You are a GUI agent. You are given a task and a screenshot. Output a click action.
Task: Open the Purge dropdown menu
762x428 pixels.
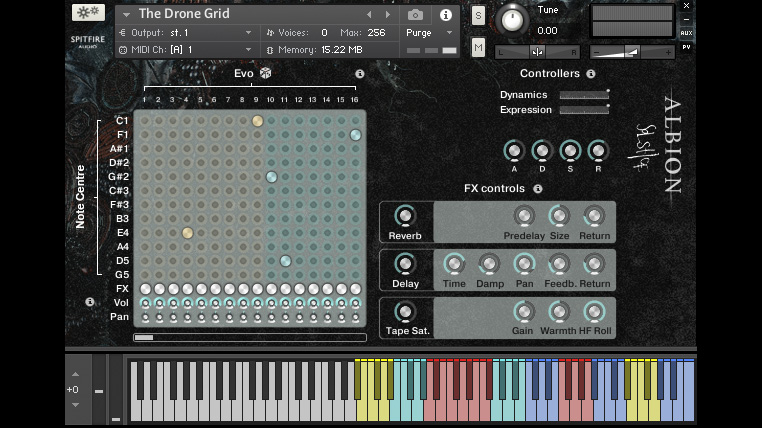click(430, 33)
